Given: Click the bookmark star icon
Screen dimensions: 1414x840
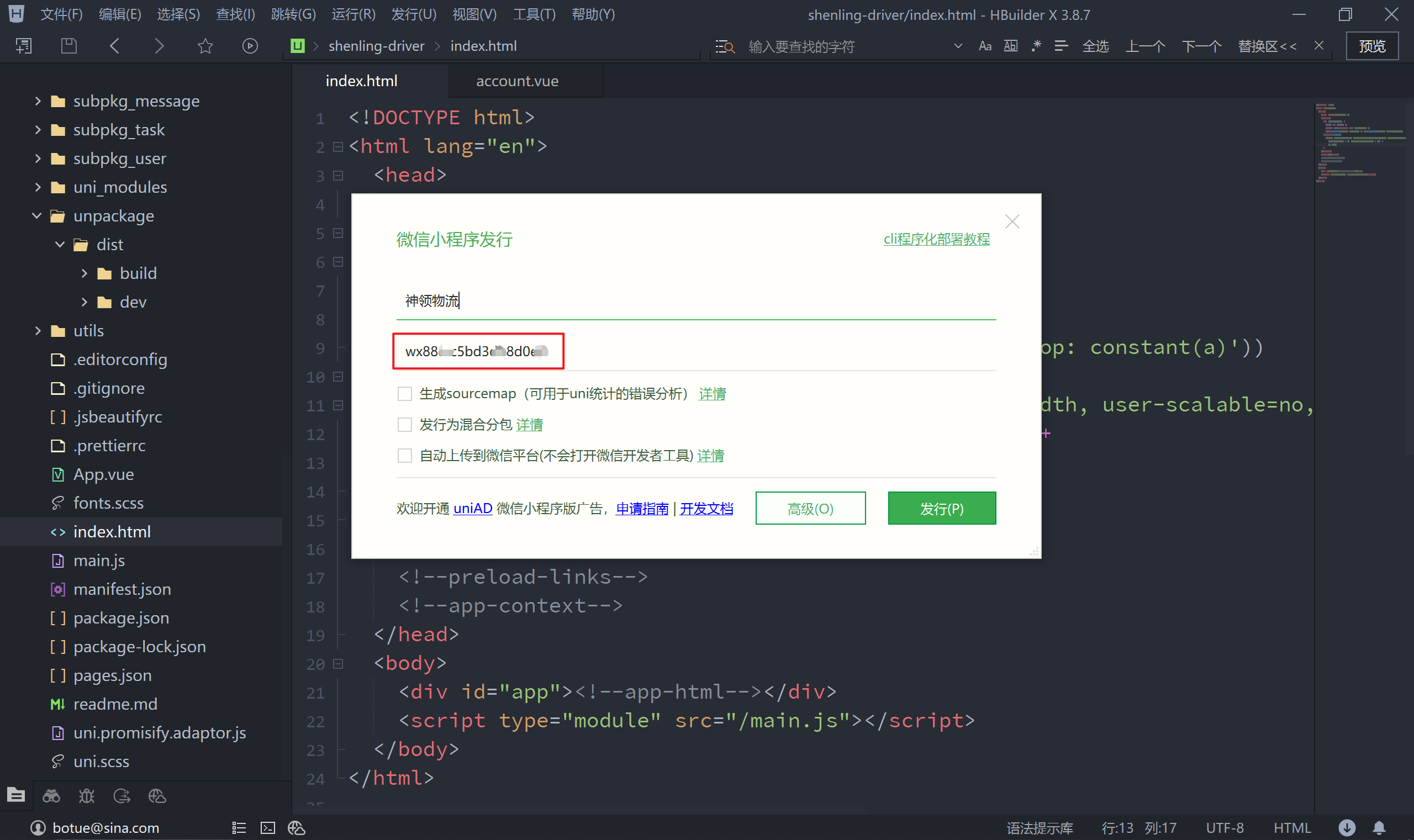Looking at the screenshot, I should [205, 46].
